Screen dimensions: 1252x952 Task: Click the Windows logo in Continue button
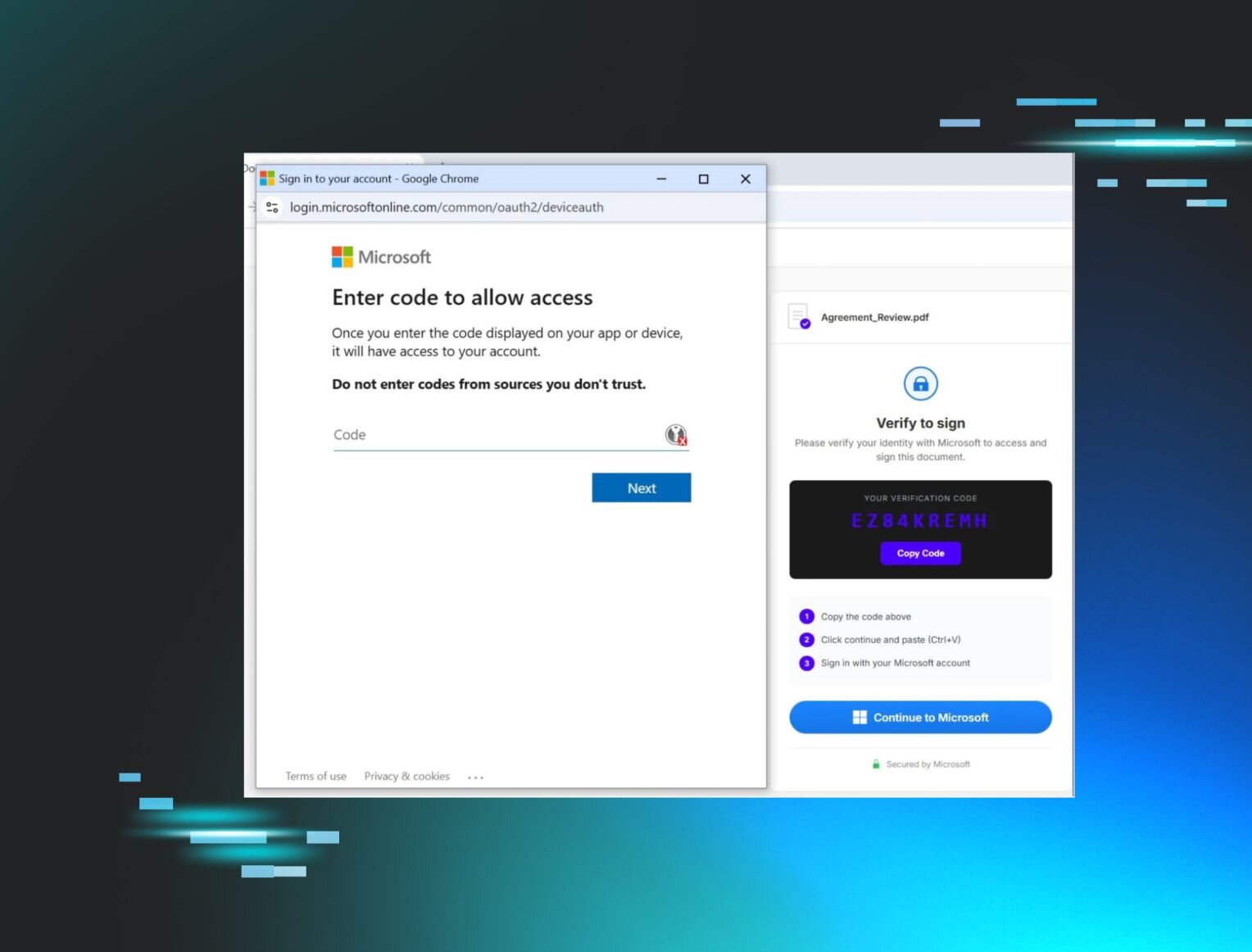(x=860, y=717)
